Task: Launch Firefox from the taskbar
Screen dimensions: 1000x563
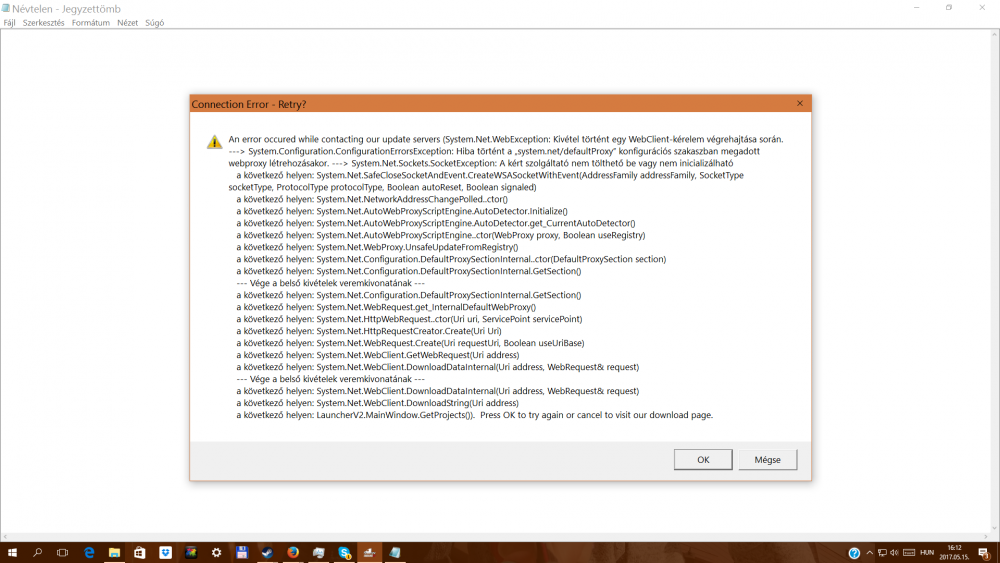Action: 293,552
